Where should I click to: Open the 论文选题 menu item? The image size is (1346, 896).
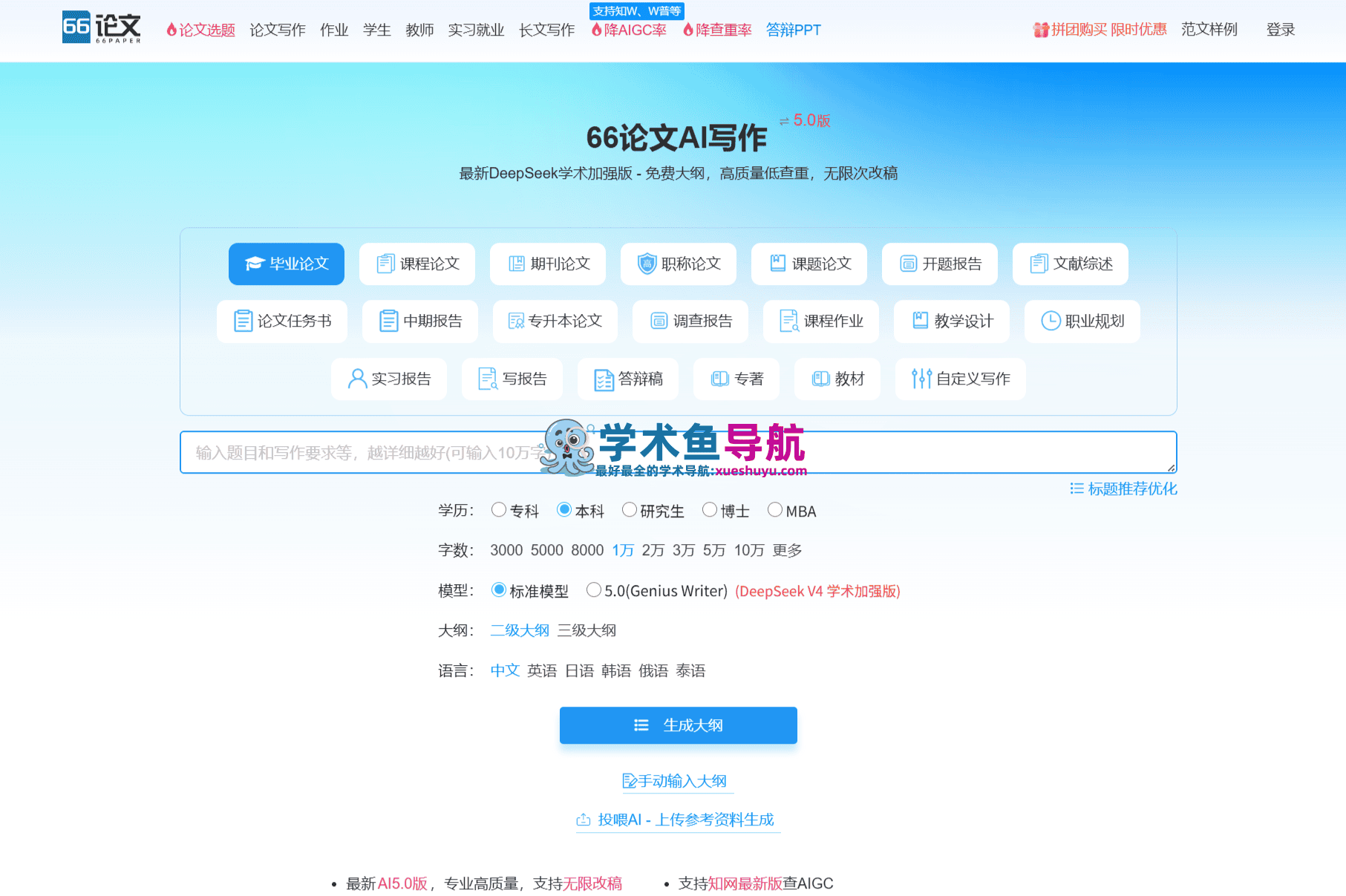point(200,30)
